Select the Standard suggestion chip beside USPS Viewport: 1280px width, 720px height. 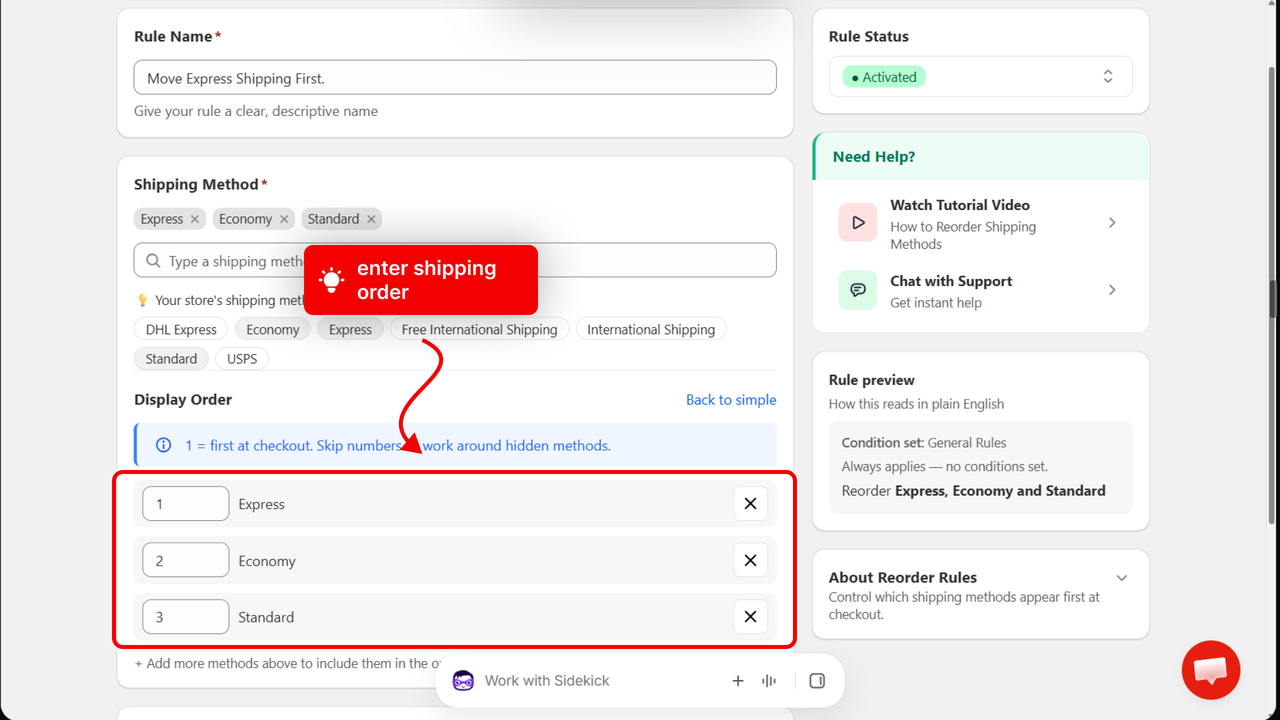click(x=172, y=358)
